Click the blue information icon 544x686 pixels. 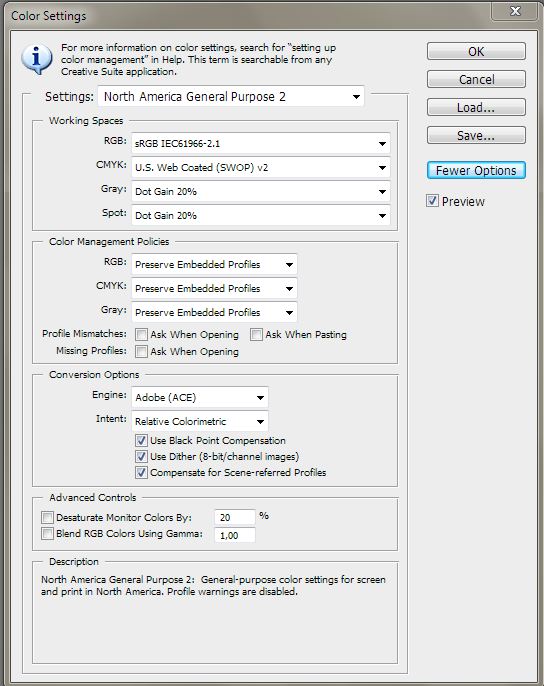(x=37, y=59)
